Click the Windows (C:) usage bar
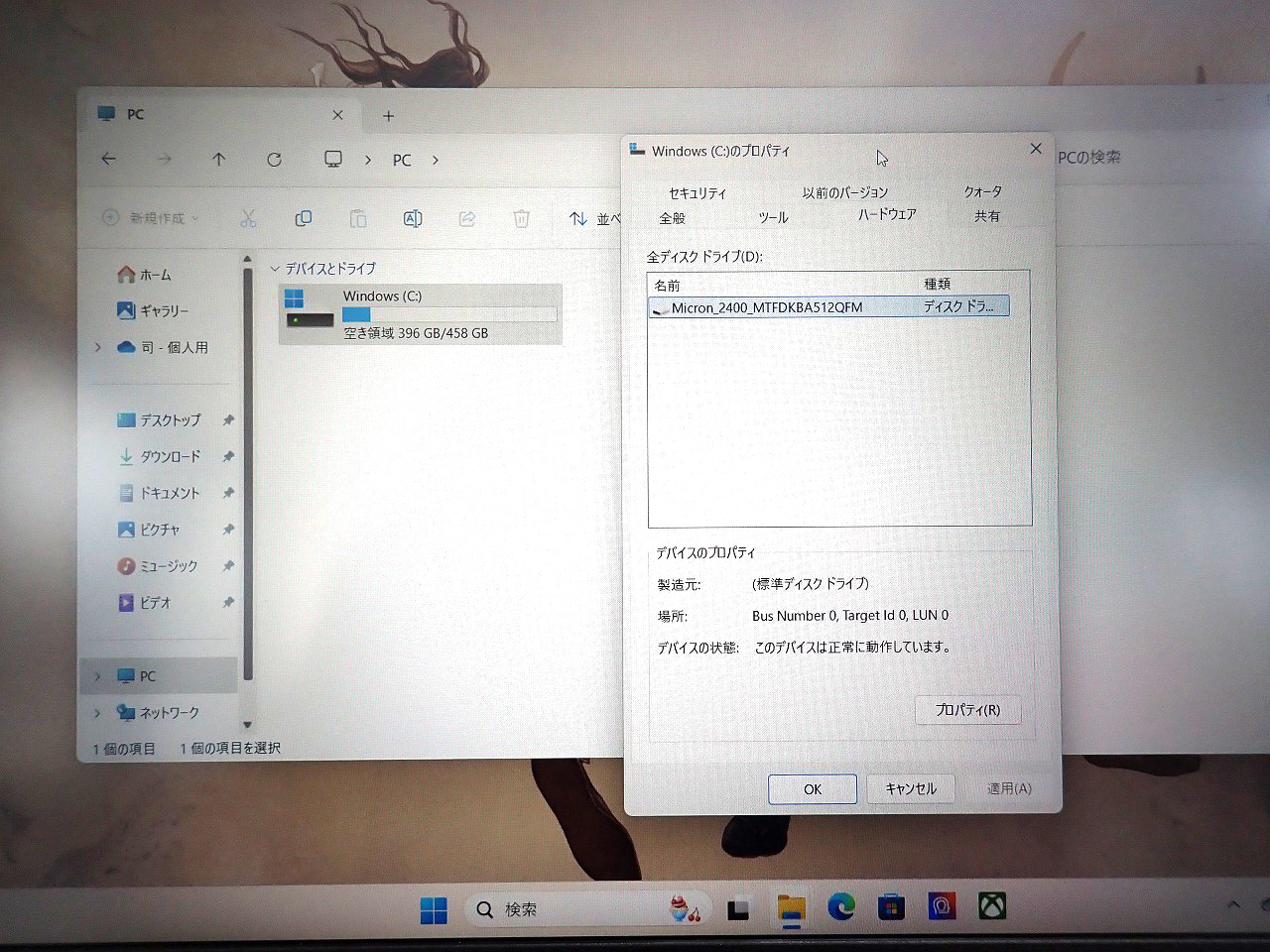Screen dimensions: 1270x952 [x=448, y=314]
